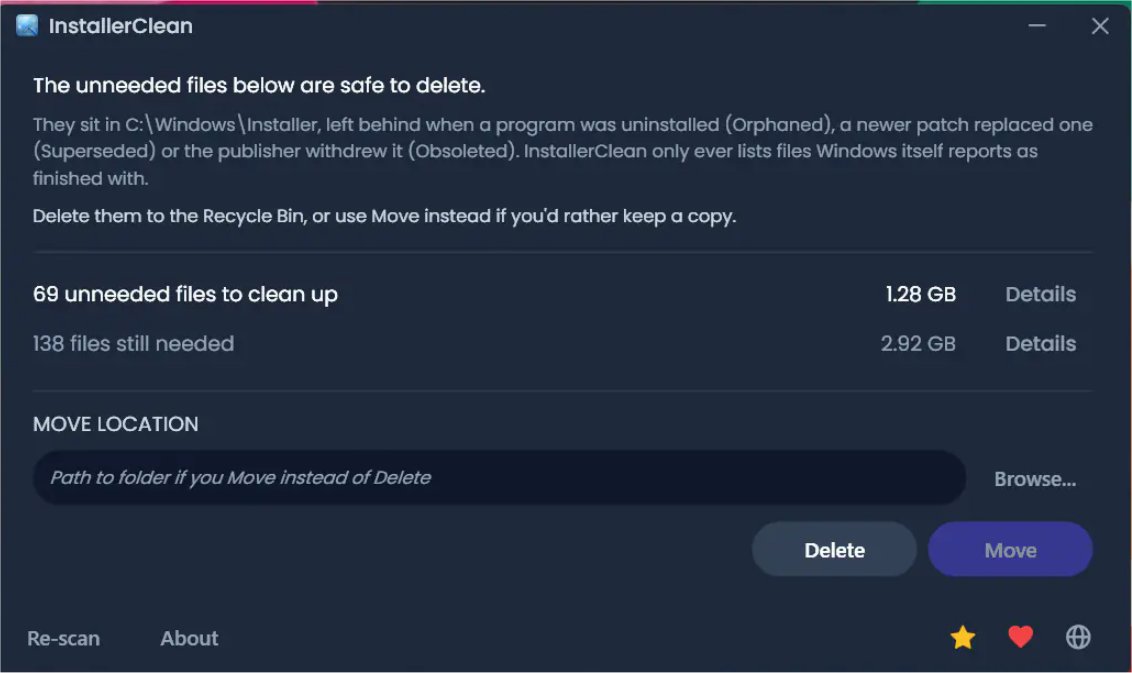The width and height of the screenshot is (1132, 673).
Task: Open the About page
Action: [189, 638]
